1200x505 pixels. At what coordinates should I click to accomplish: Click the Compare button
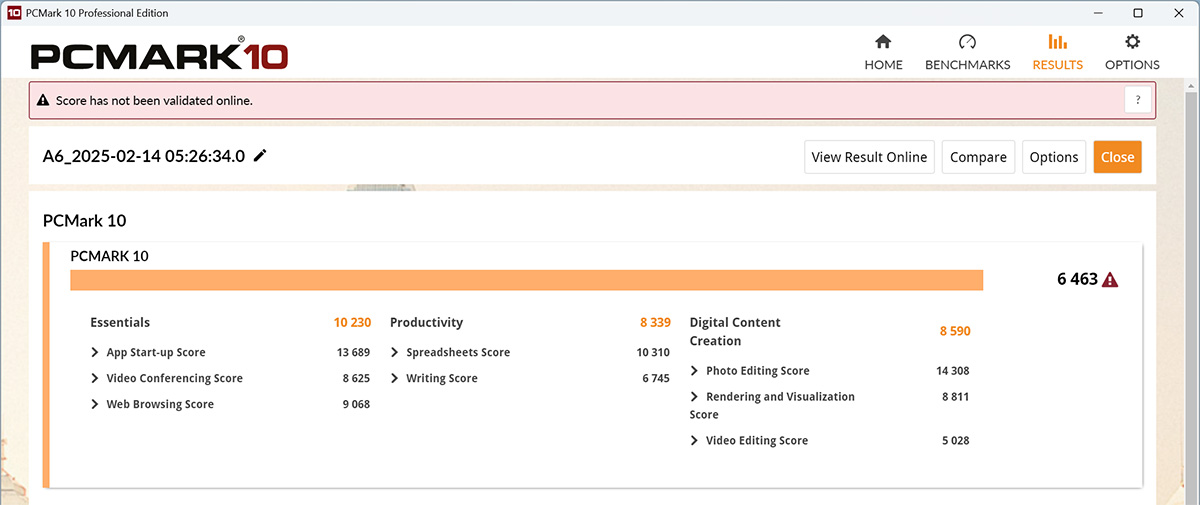[978, 157]
